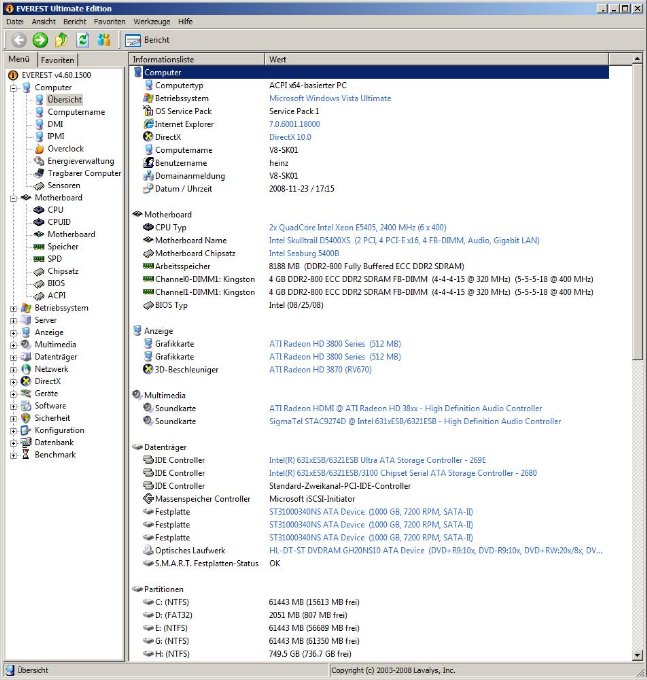Viewport: 647px width, 680px height.
Task: Open the Ansicht menu
Action: pos(44,21)
